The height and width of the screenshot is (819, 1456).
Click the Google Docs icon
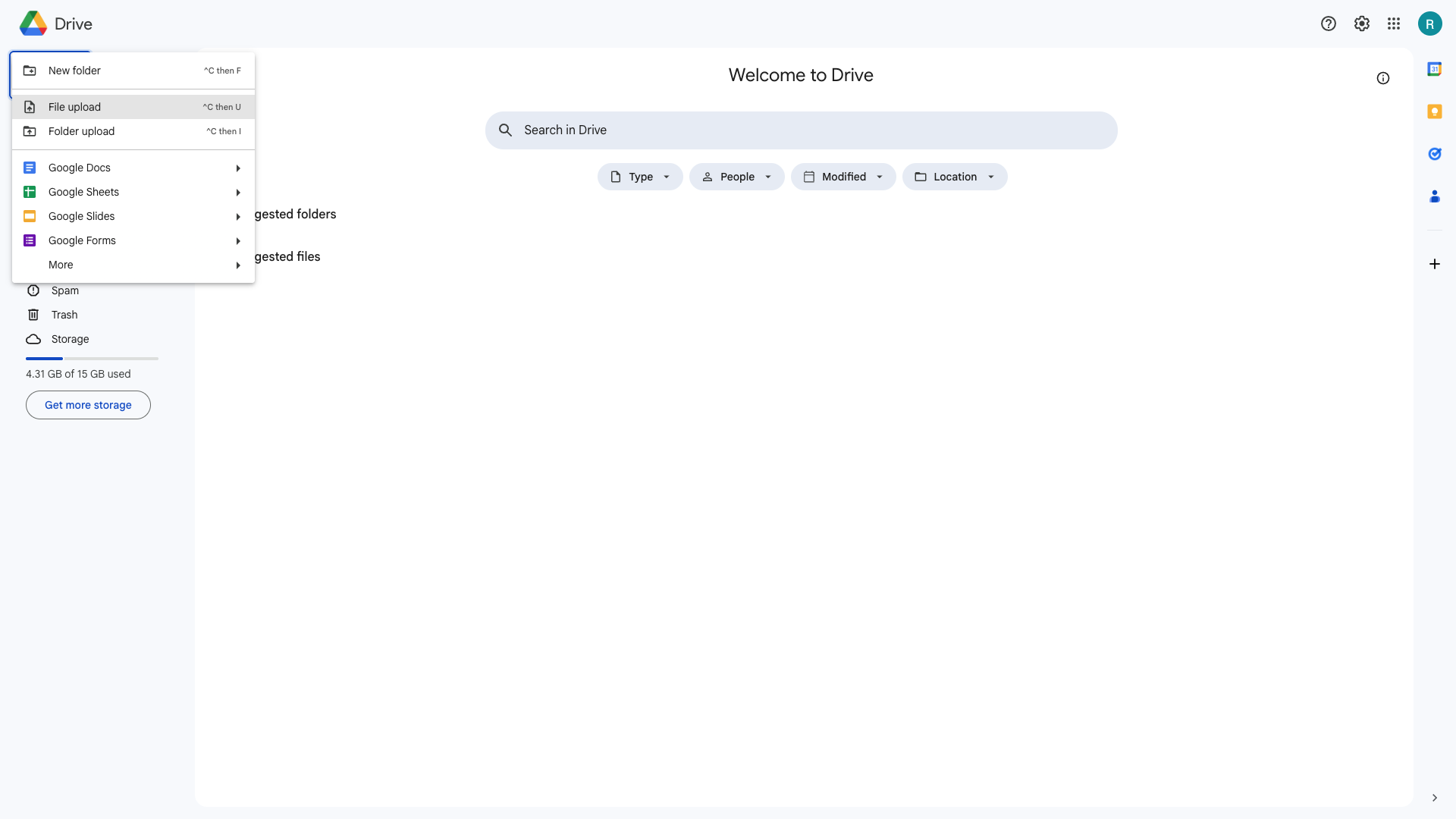pyautogui.click(x=30, y=168)
